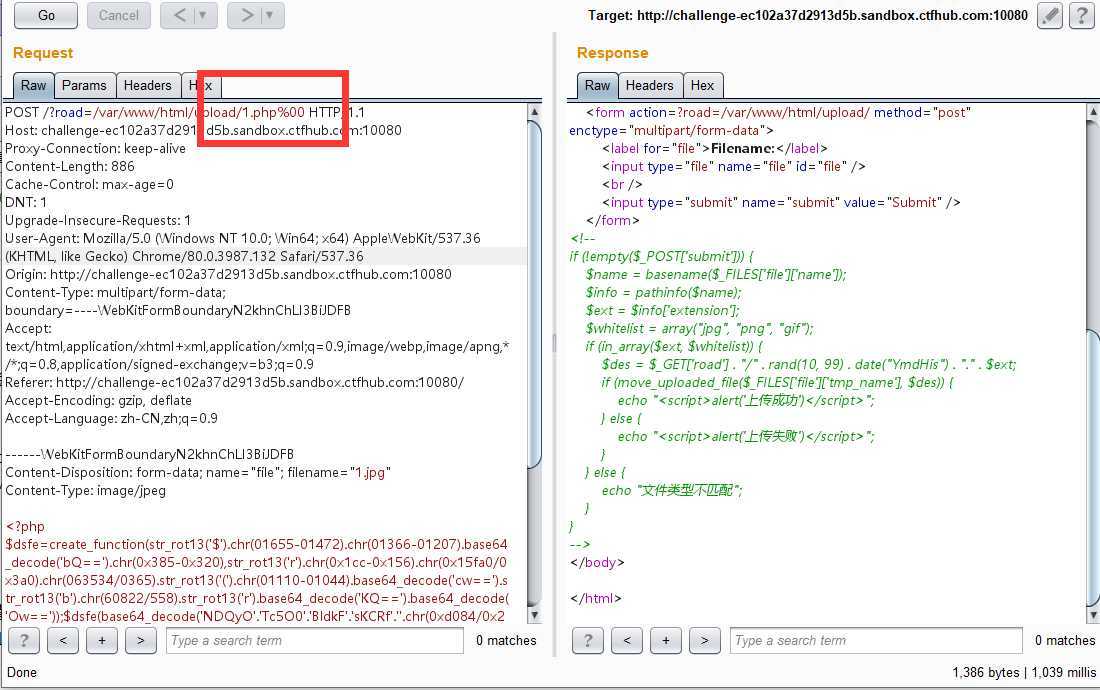Click response pane scroll-up arrow

[x=1093, y=111]
